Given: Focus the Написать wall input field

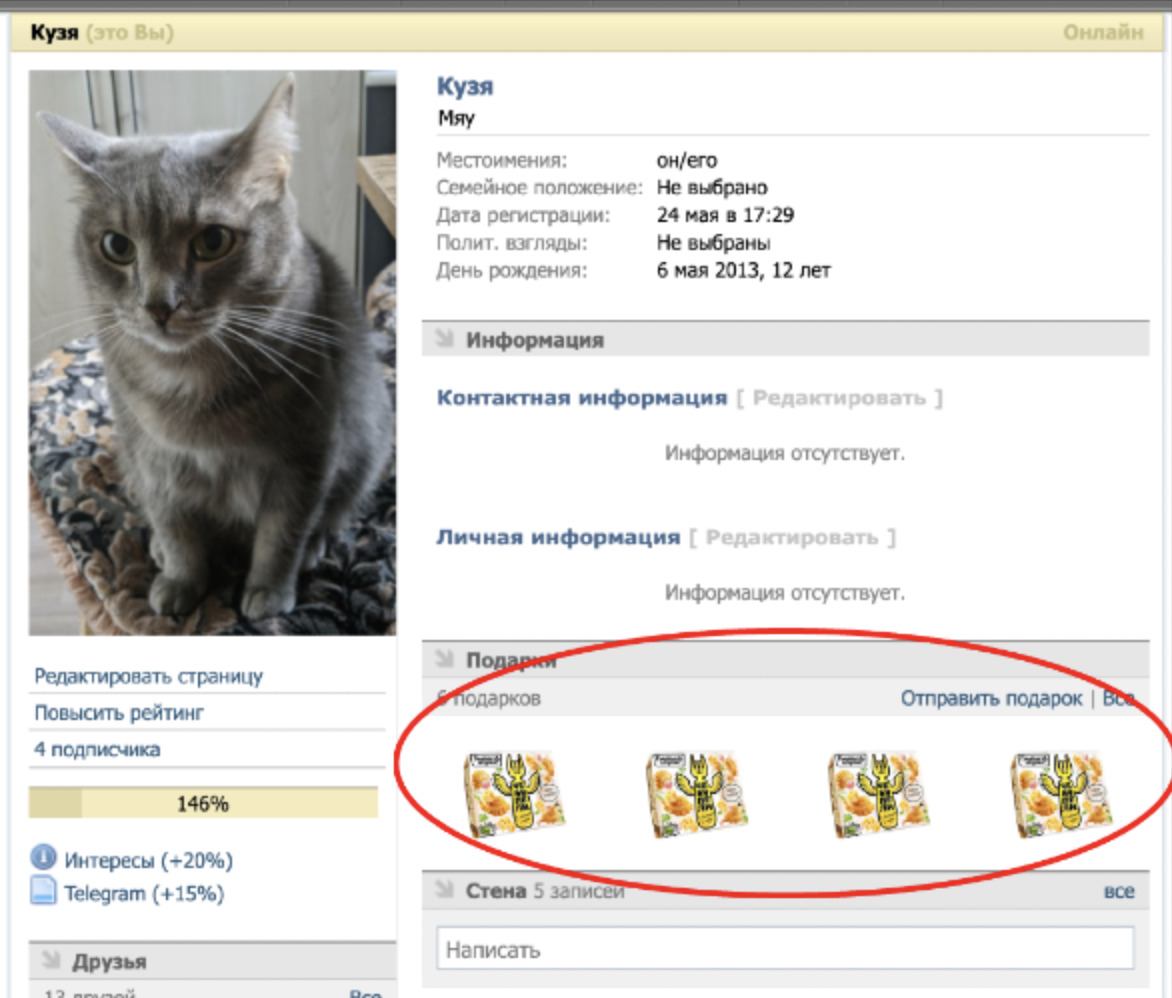Looking at the screenshot, I should 785,949.
